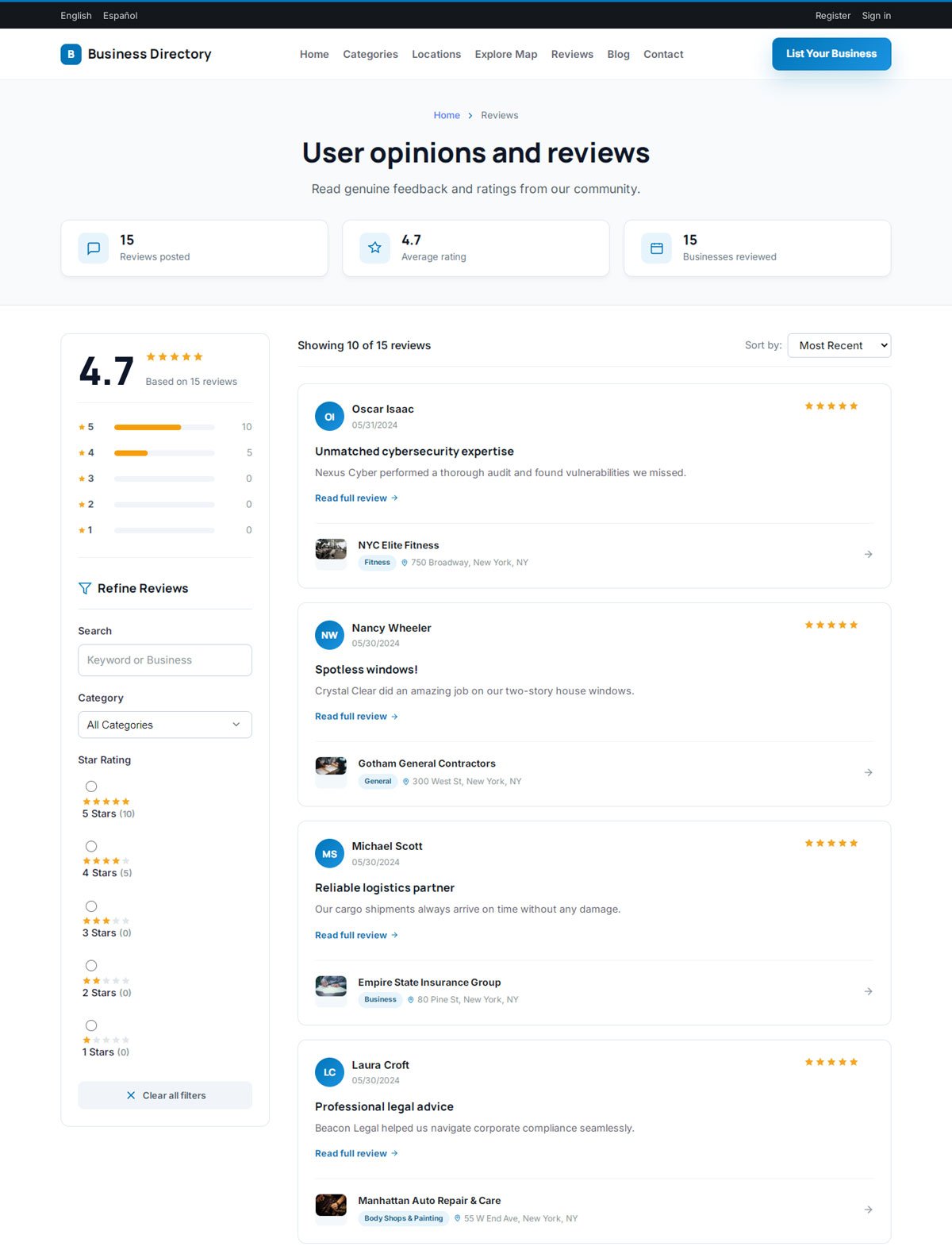952x1250 pixels.
Task: Click the Empire State Insurance Group thumbnail
Action: [x=331, y=986]
